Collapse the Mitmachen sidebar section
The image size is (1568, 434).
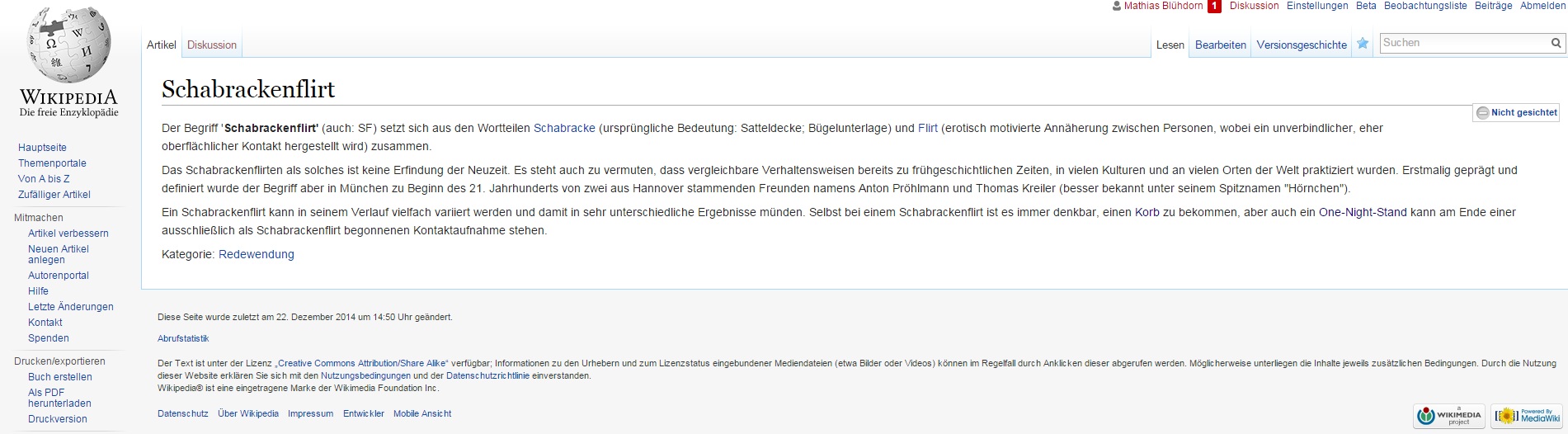[39, 218]
